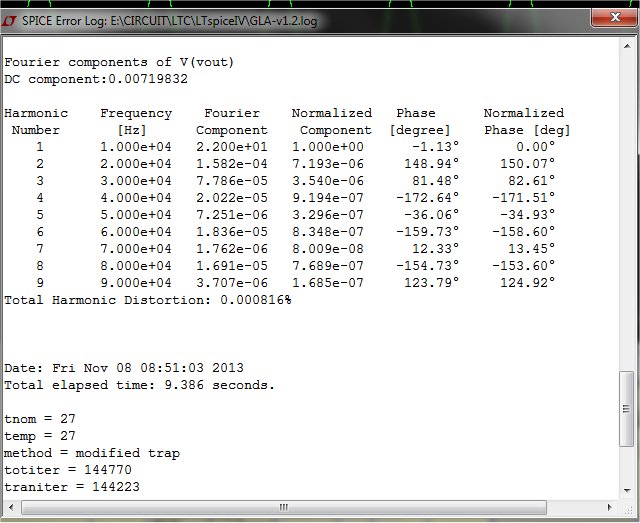This screenshot has height=523, width=640.
Task: Click the frequency value 6.000e+04
Action: pyautogui.click(x=136, y=232)
